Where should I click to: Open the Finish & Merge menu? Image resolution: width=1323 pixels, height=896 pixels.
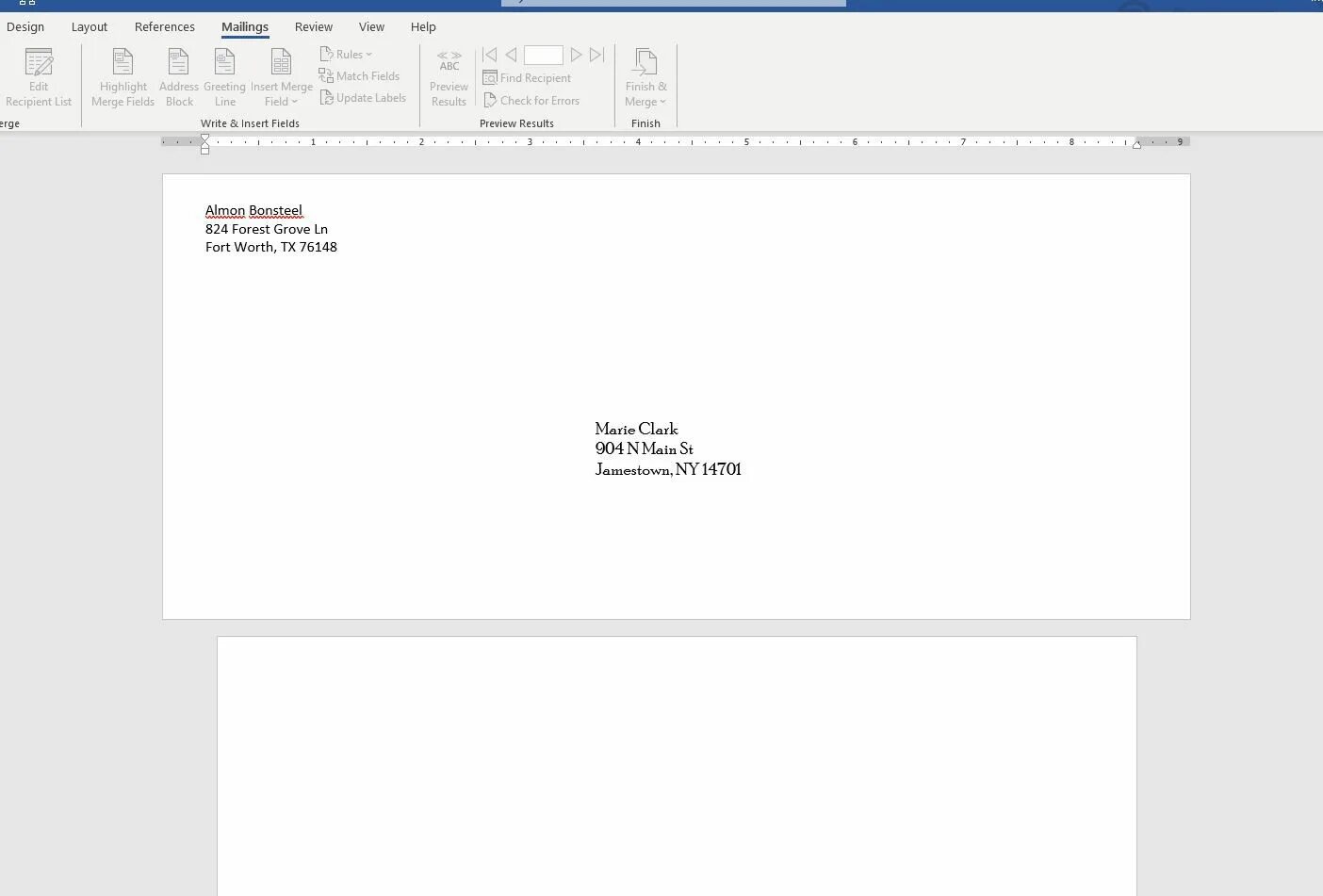pyautogui.click(x=645, y=78)
